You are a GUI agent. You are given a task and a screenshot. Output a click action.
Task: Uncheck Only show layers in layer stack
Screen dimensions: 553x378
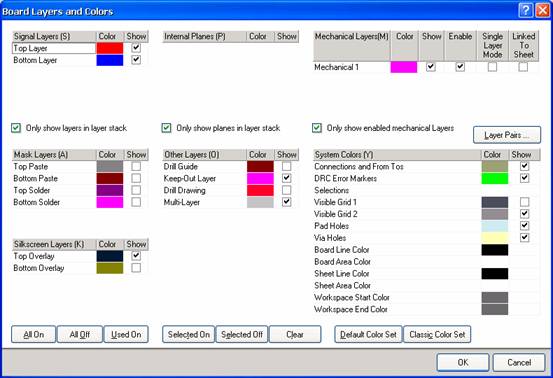pos(16,128)
